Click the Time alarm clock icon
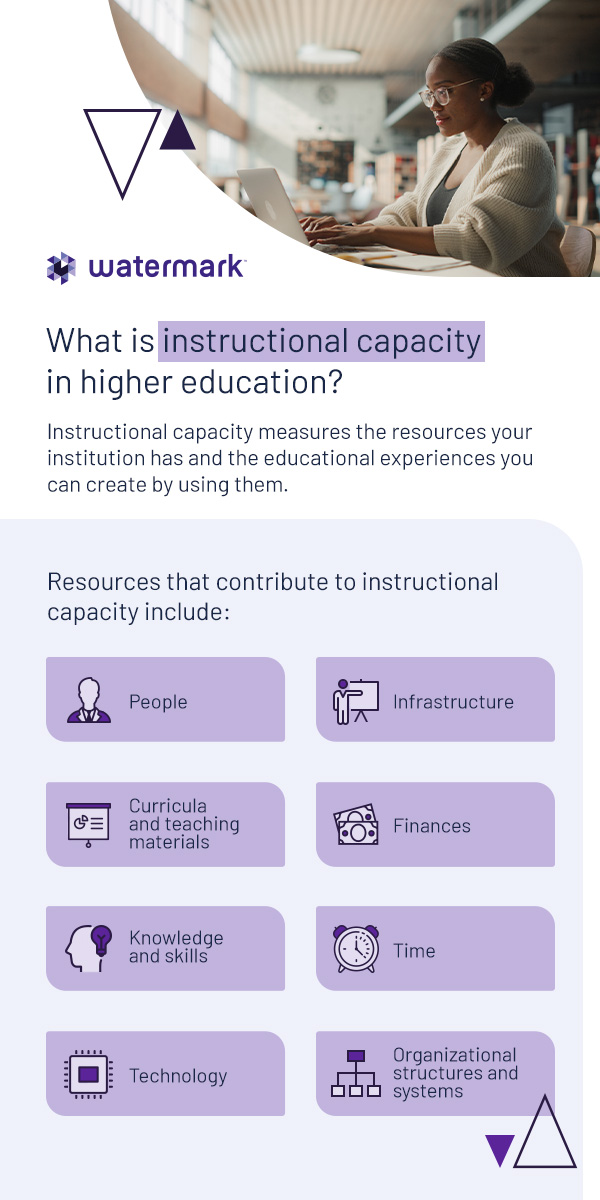Image resolution: width=600 pixels, height=1200 pixels. 356,948
